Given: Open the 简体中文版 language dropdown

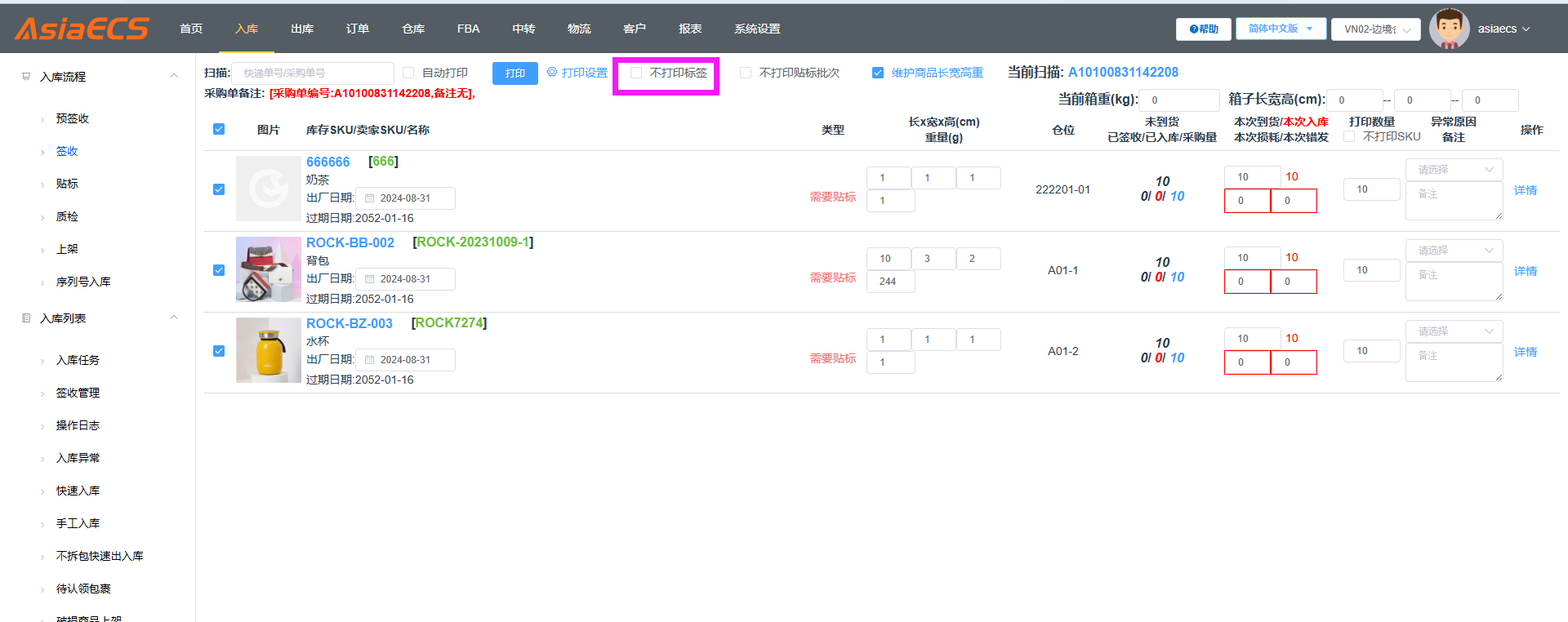Looking at the screenshot, I should pyautogui.click(x=1280, y=29).
